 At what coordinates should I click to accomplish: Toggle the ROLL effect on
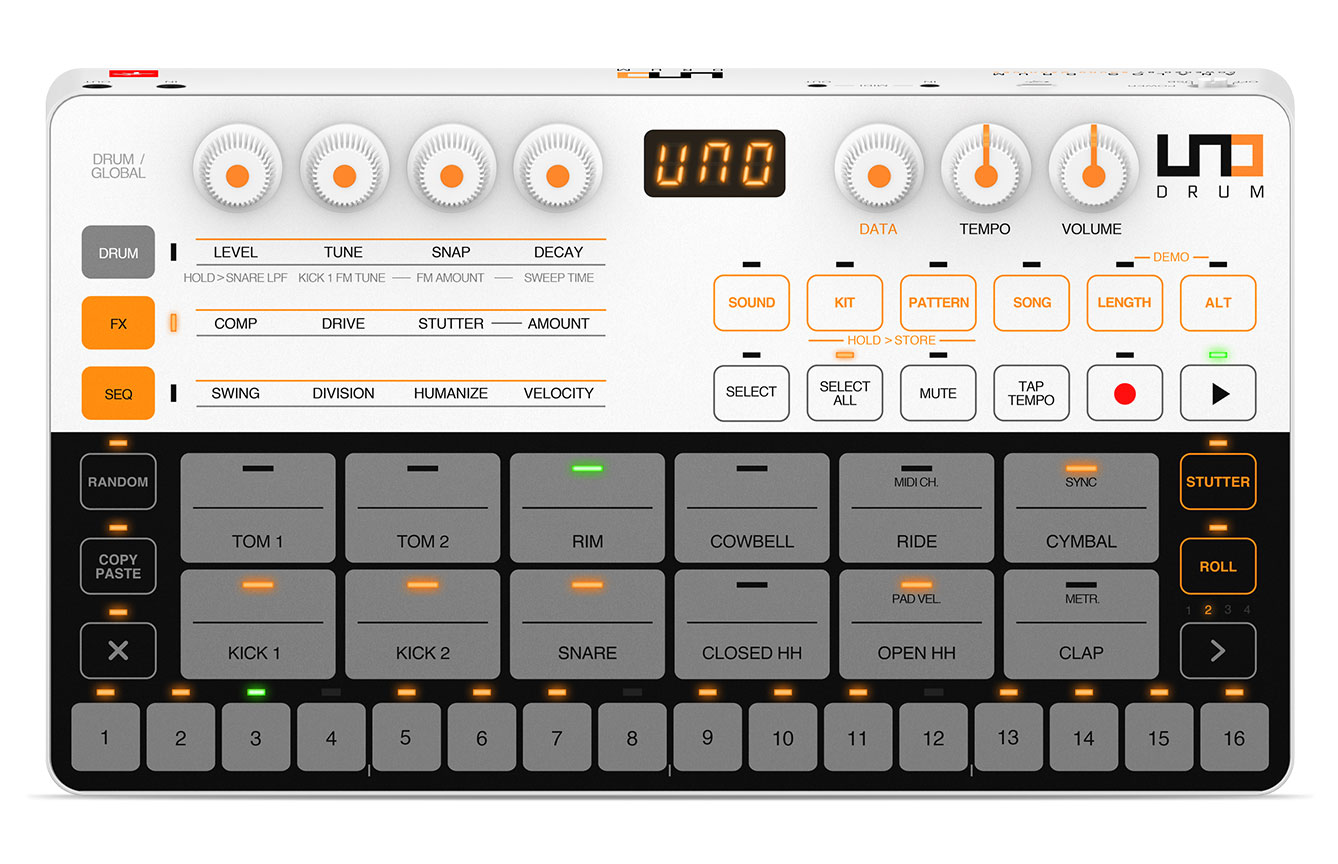[1217, 566]
